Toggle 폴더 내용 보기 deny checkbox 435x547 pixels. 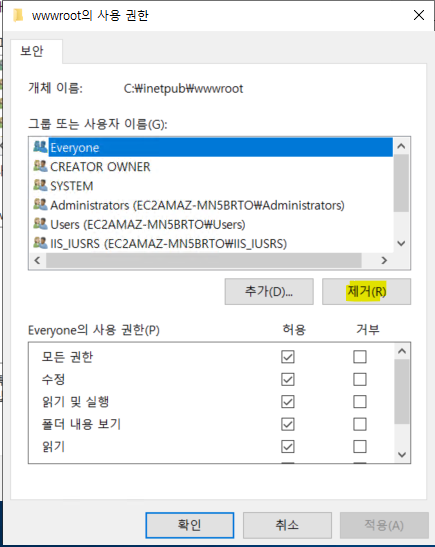[x=360, y=424]
